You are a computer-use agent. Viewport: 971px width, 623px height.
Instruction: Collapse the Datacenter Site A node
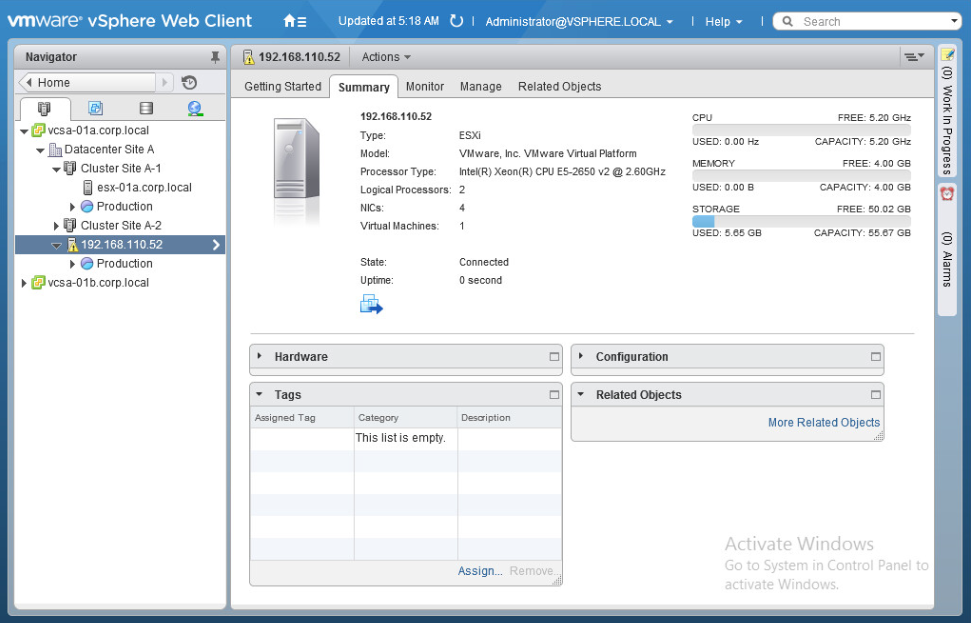coord(40,150)
